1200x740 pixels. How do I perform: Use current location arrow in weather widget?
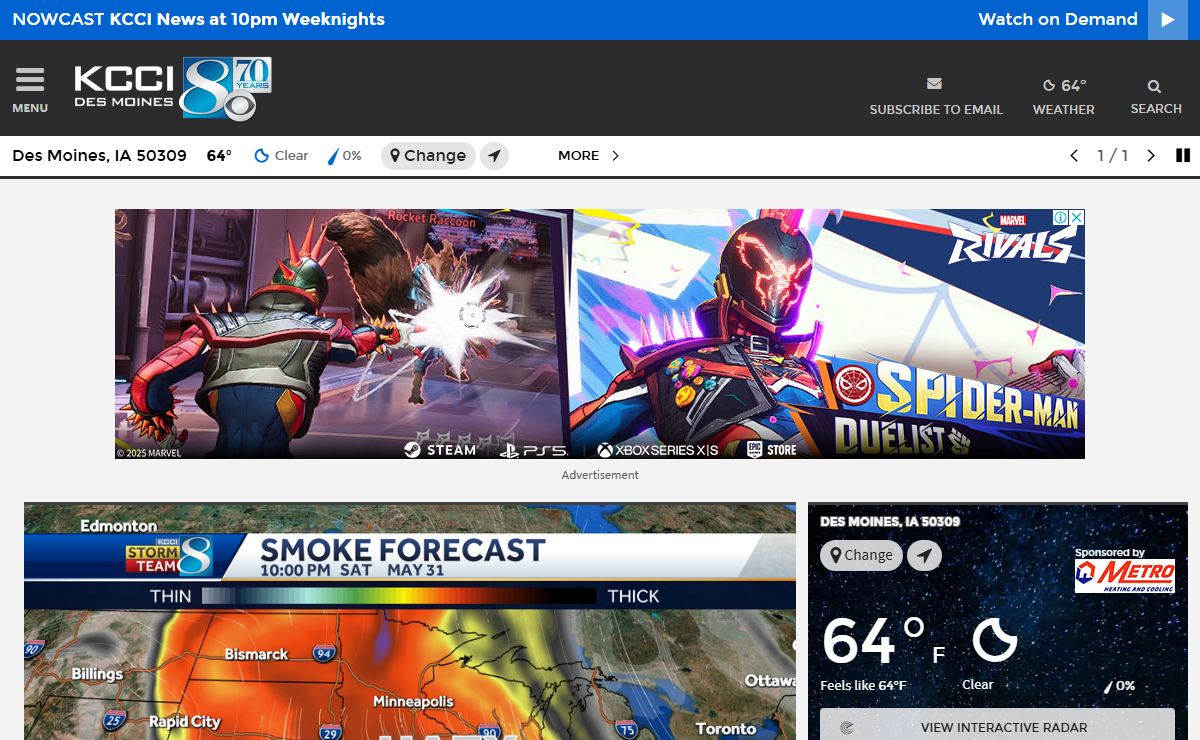click(924, 556)
